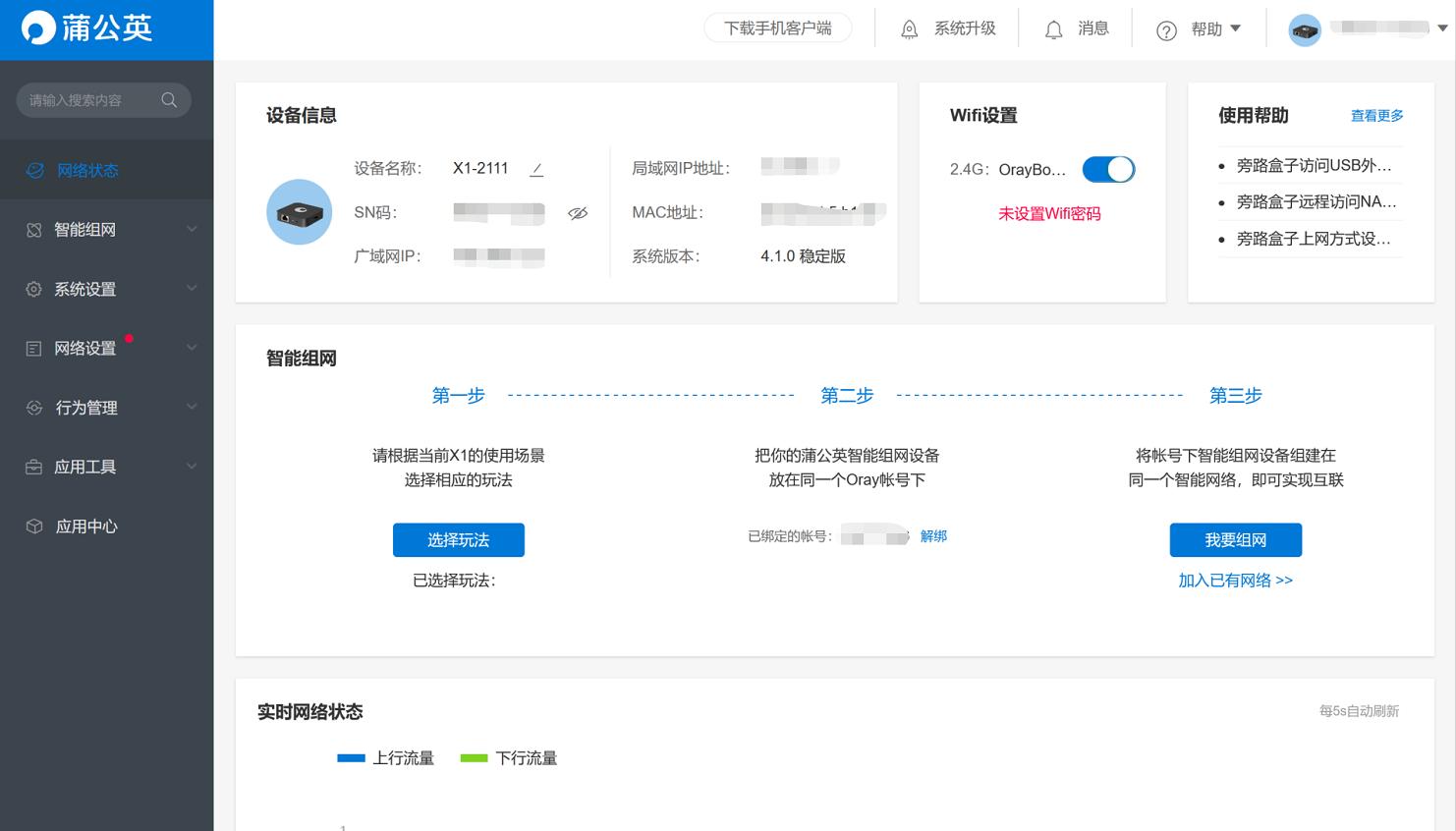The image size is (1456, 831).
Task: Select the 网络状态 sidebar icon
Action: [x=34, y=170]
